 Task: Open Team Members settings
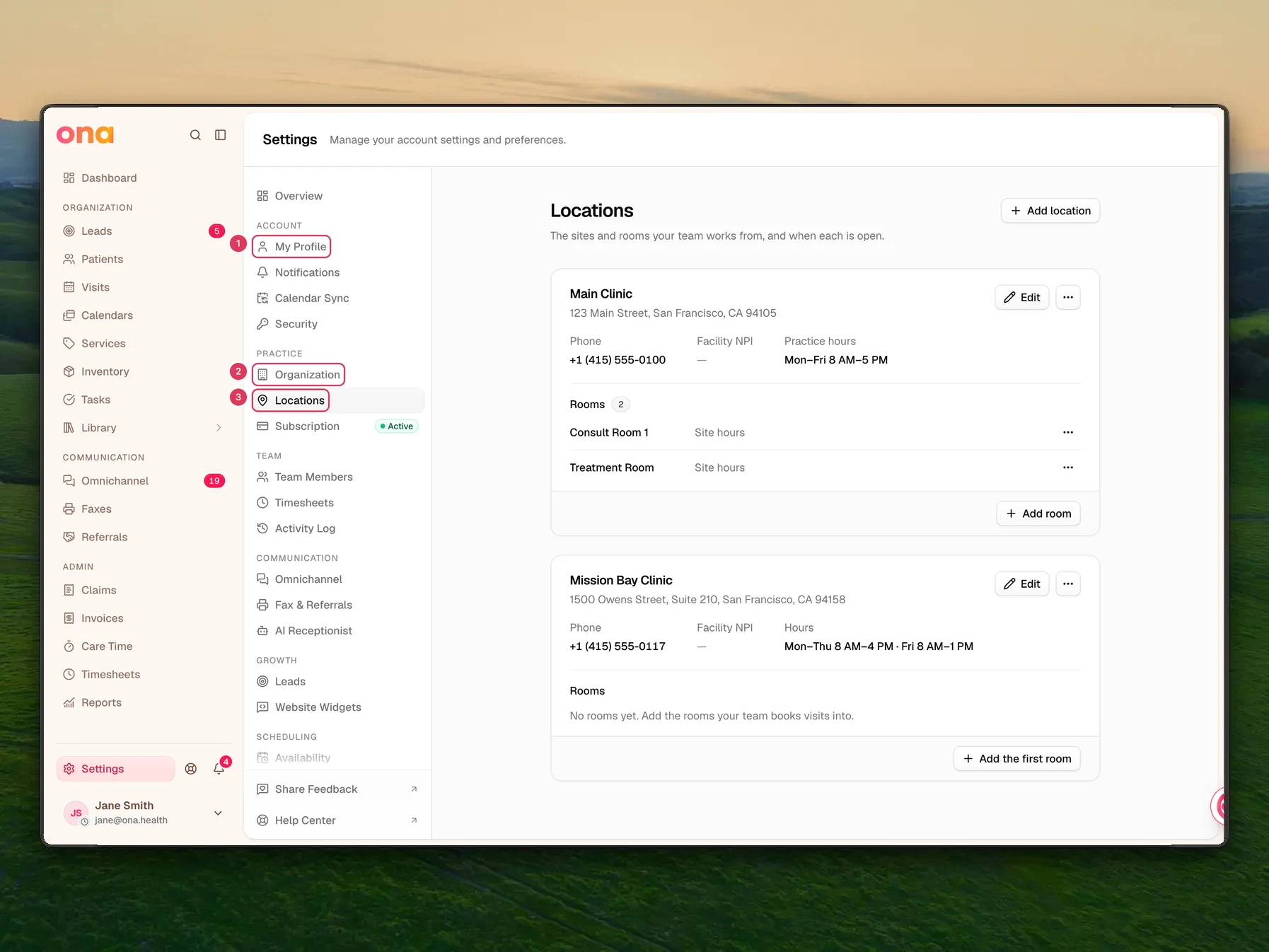(x=337, y=477)
